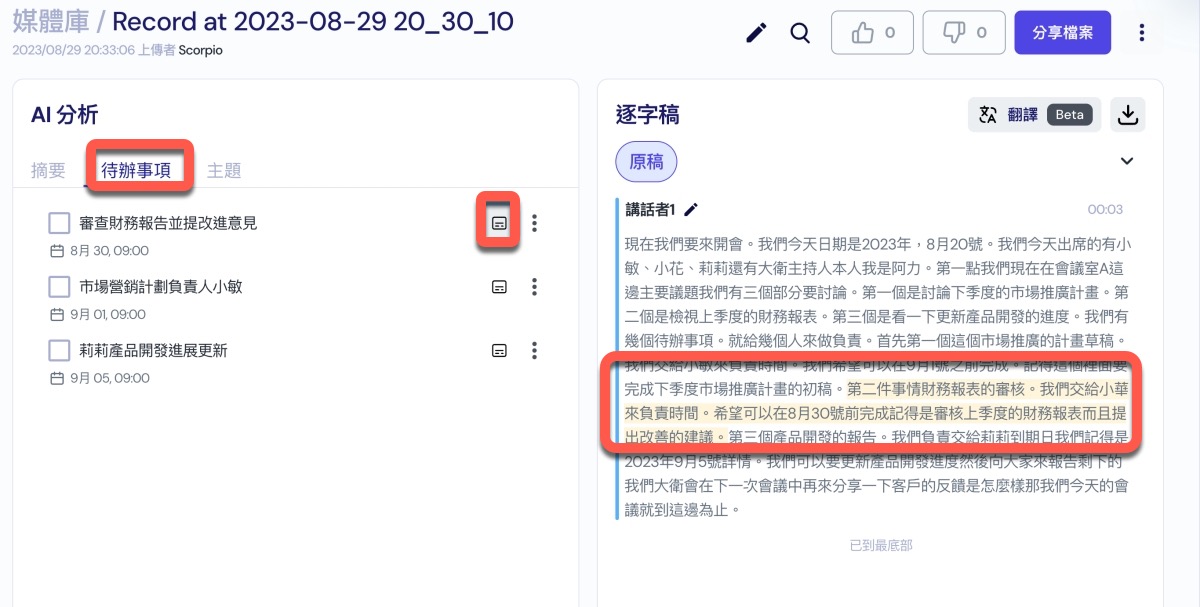Click transcript source icon for 審查財務報告 task
Viewport: 1200px width, 607px height.
[x=499, y=223]
